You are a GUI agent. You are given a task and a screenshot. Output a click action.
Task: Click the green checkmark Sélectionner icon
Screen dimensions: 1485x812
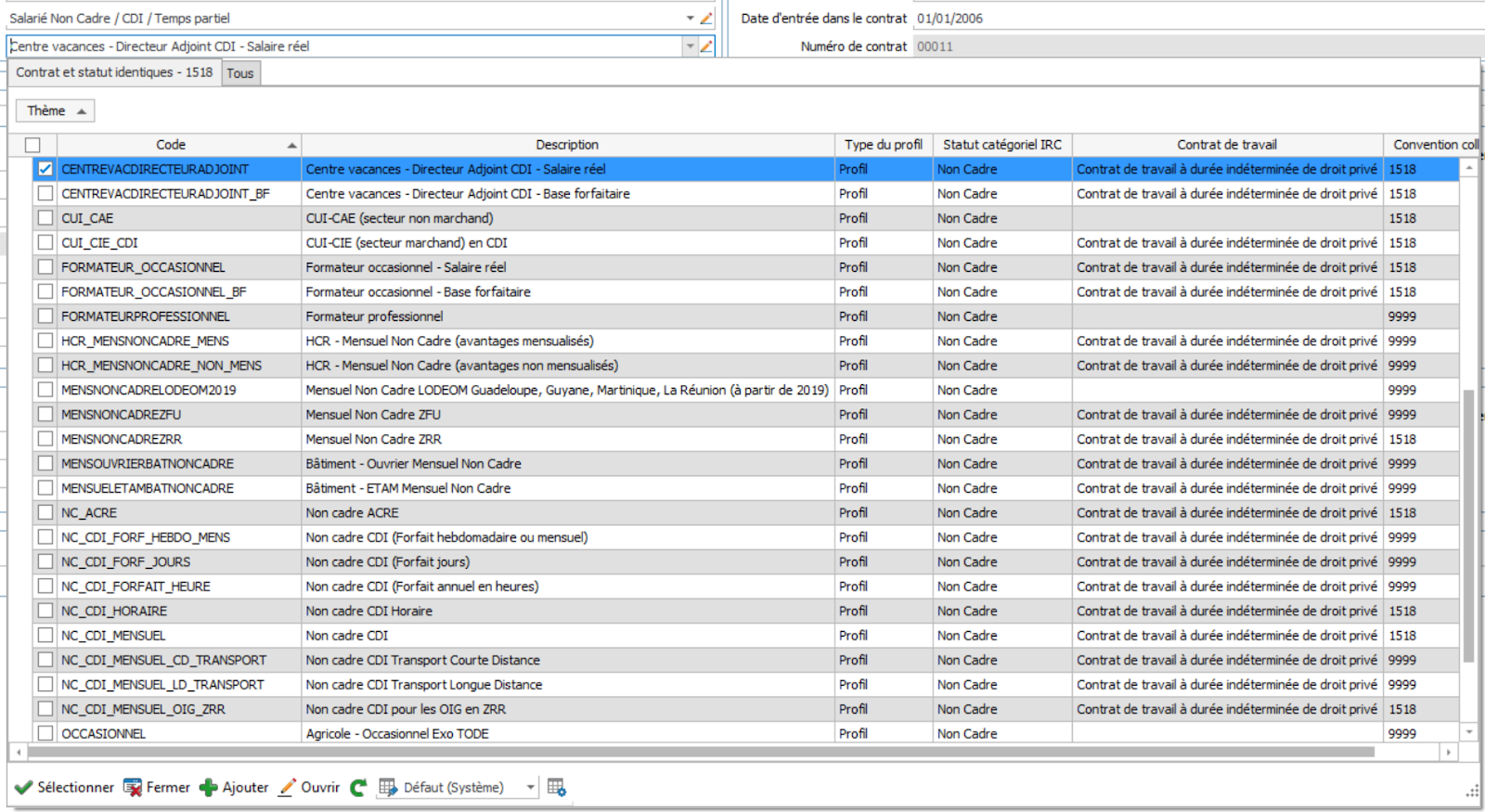click(x=24, y=787)
